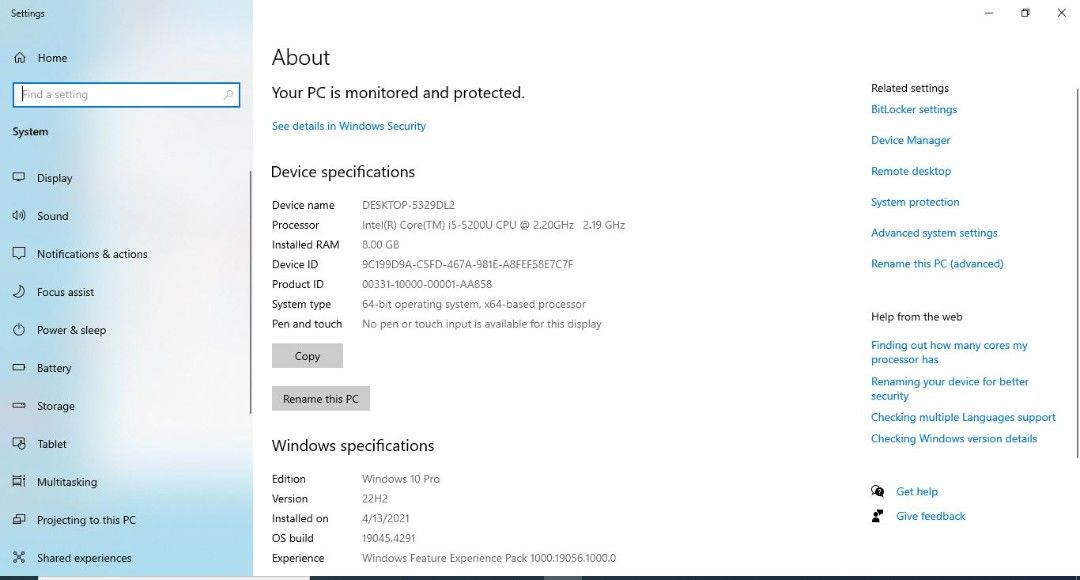This screenshot has height=580, width=1080.
Task: Click the Display monitor icon
Action: pos(19,178)
